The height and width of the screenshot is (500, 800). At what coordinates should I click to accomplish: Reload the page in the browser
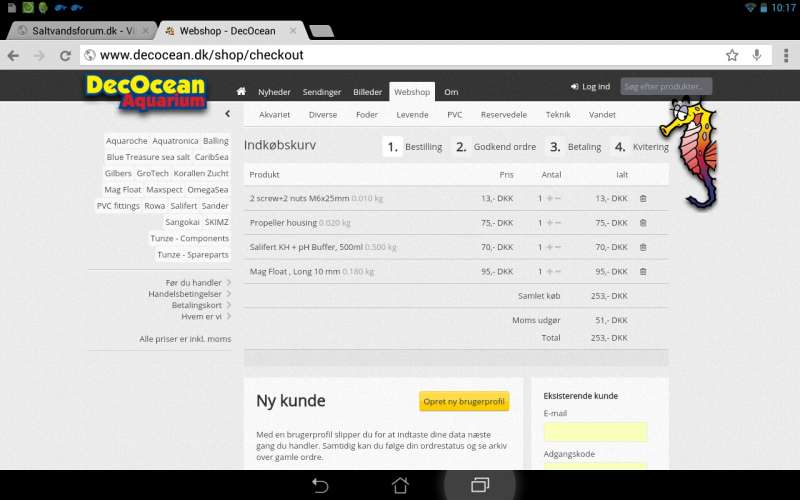pos(66,55)
